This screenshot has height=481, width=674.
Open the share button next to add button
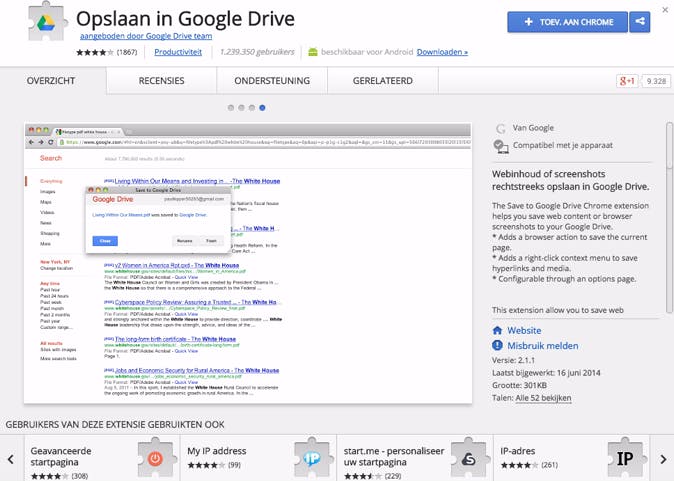640,22
